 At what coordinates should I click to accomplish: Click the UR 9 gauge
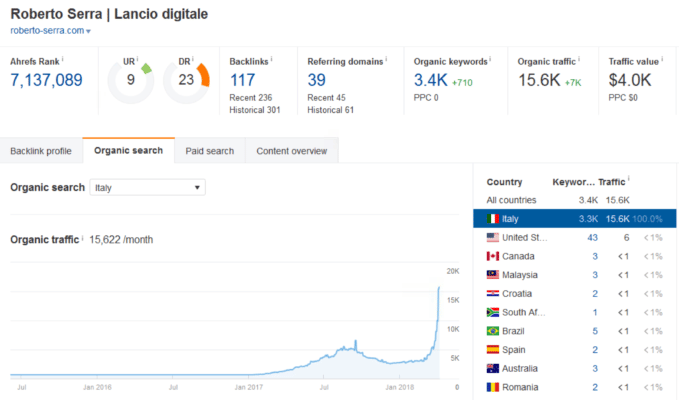pos(131,80)
